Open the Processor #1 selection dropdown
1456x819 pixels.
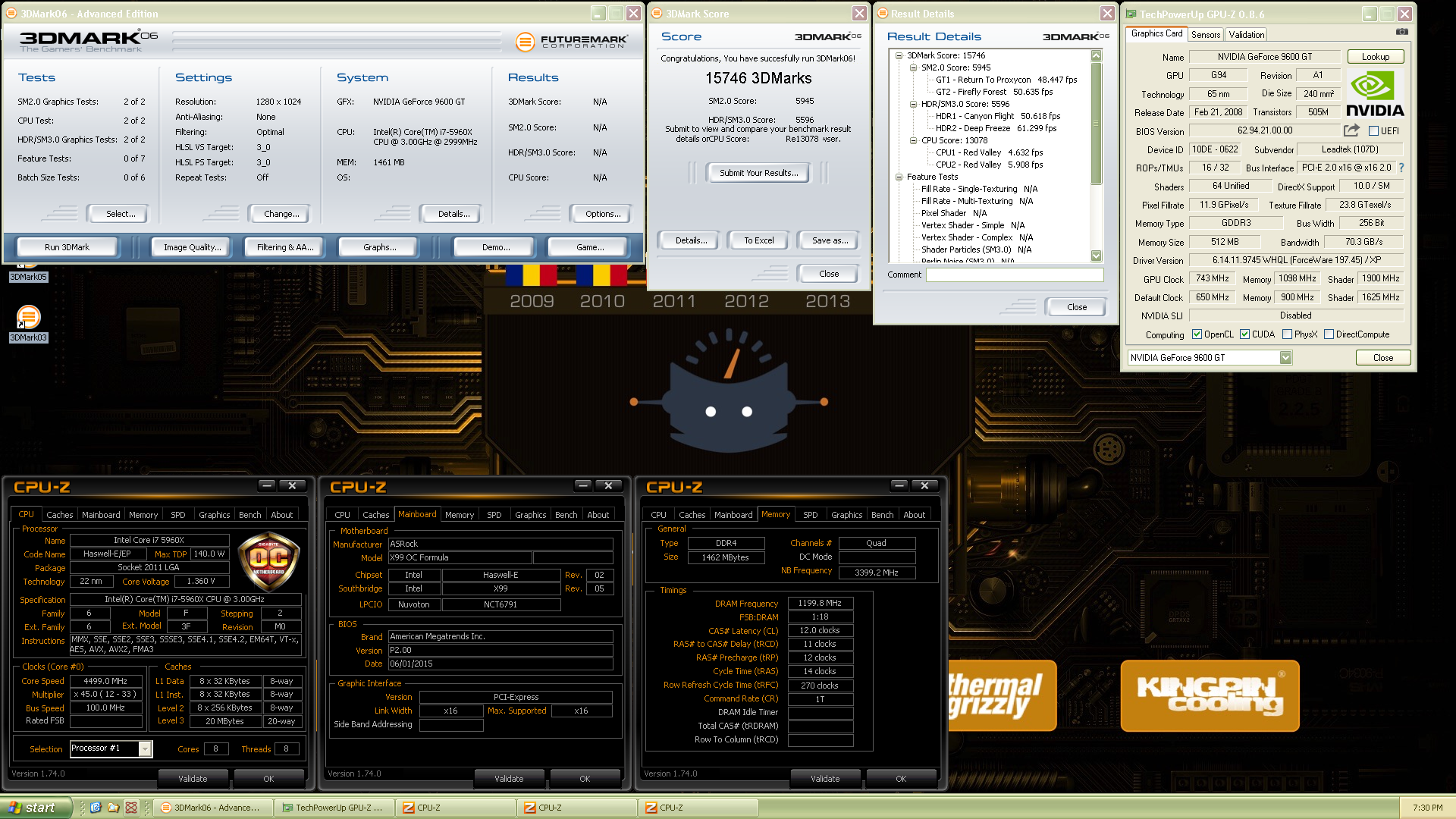click(x=145, y=748)
